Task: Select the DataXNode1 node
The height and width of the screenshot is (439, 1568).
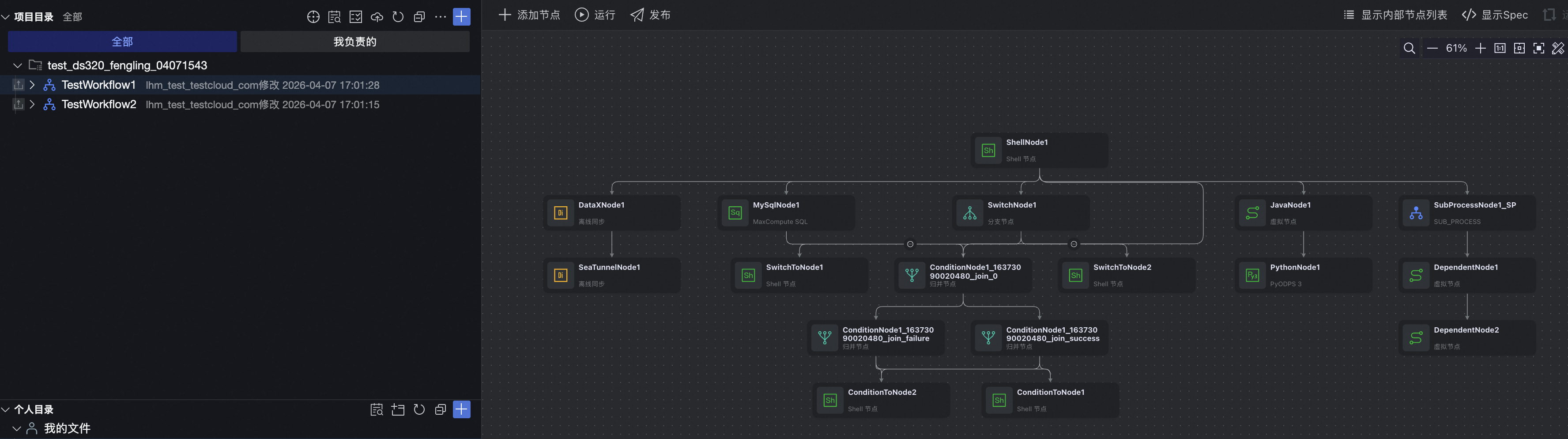Action: coord(612,212)
